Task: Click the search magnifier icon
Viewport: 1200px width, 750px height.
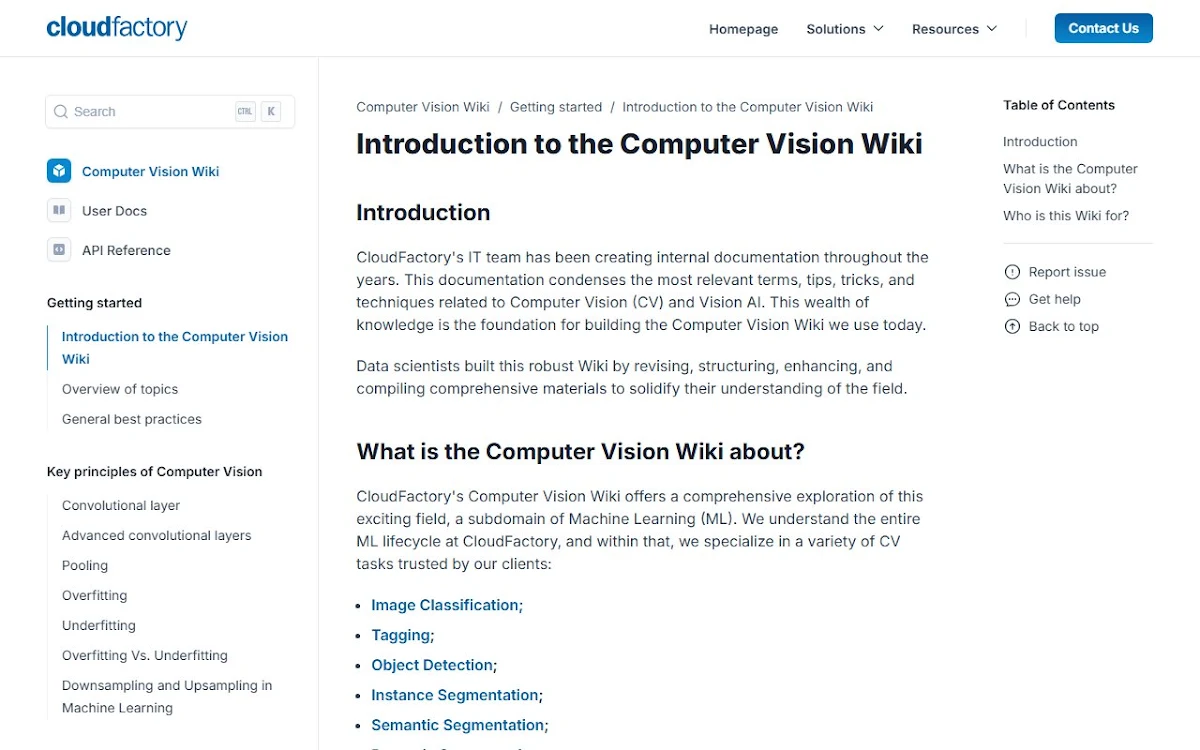Action: [61, 112]
